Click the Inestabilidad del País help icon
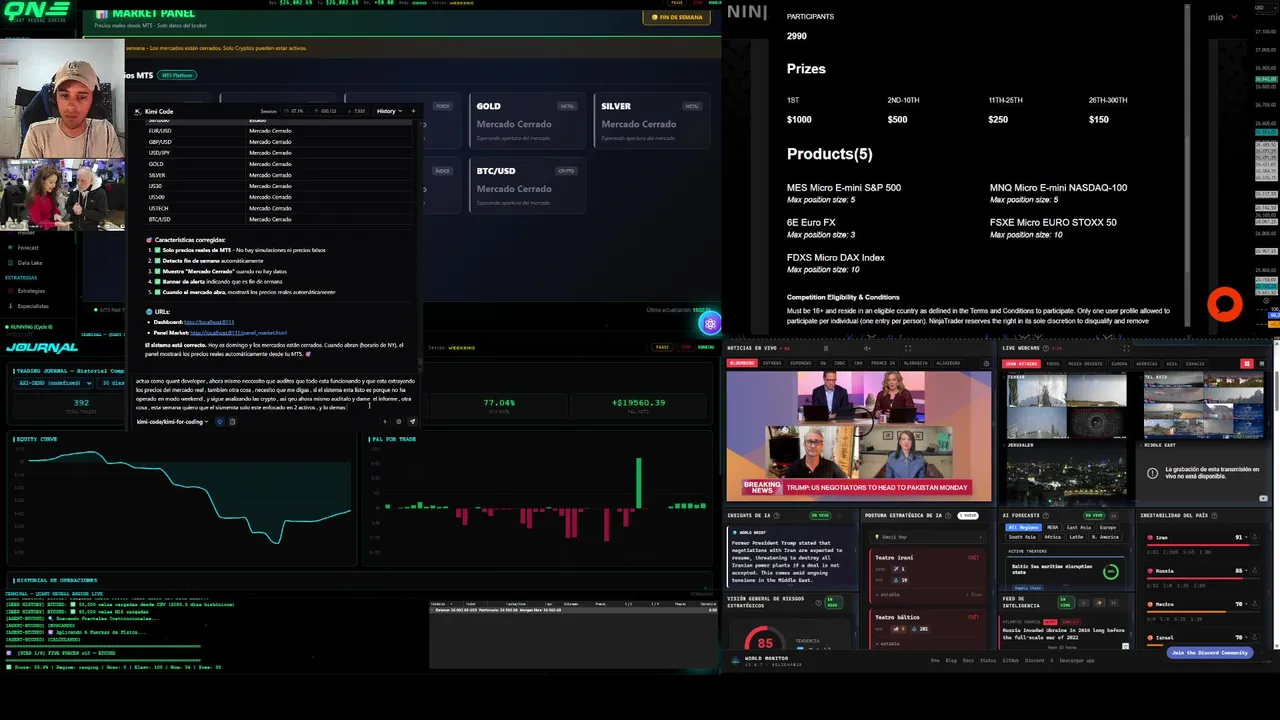This screenshot has height=720, width=1280. coord(1214,515)
